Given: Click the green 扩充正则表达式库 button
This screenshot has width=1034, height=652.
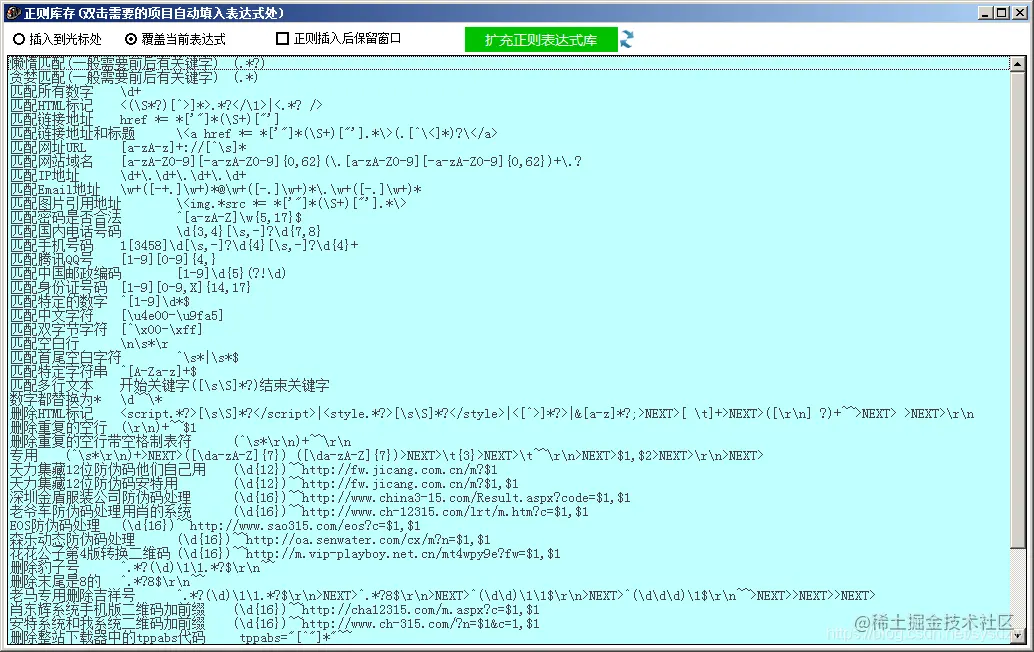Looking at the screenshot, I should tap(541, 40).
